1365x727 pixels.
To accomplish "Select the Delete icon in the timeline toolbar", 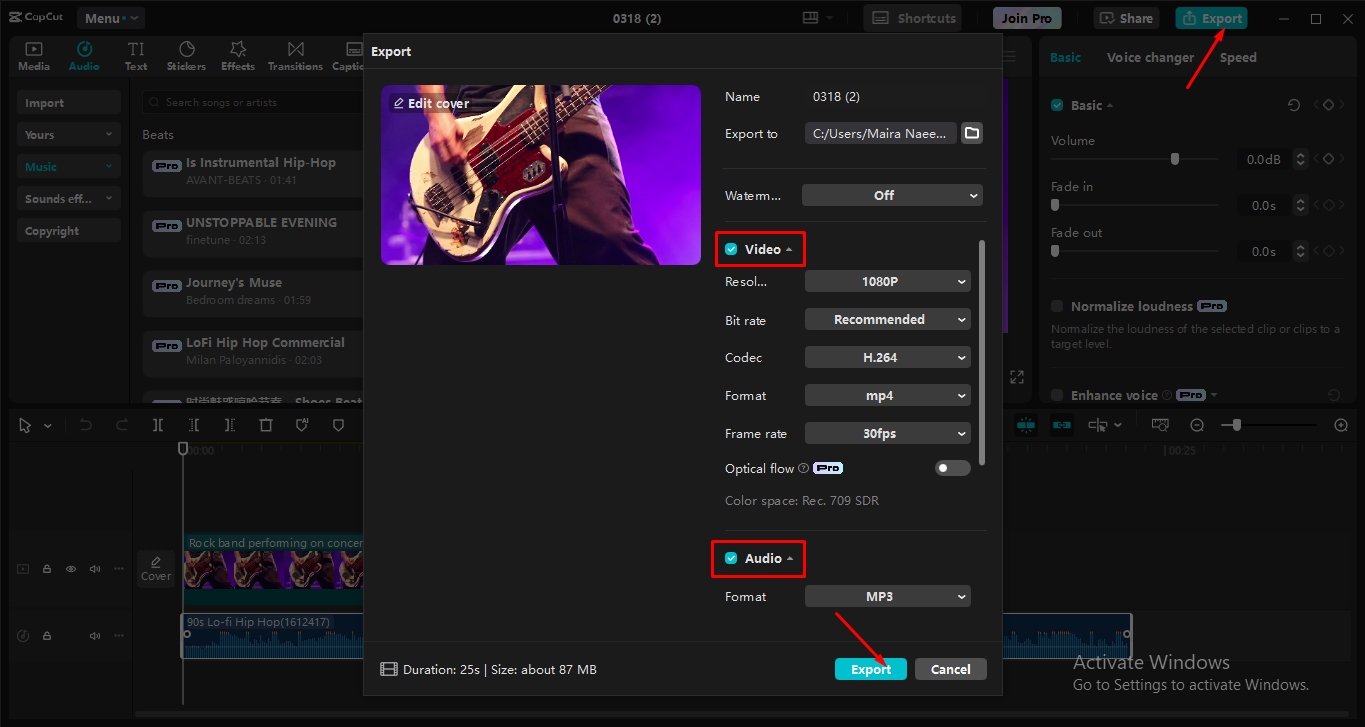I will click(265, 425).
